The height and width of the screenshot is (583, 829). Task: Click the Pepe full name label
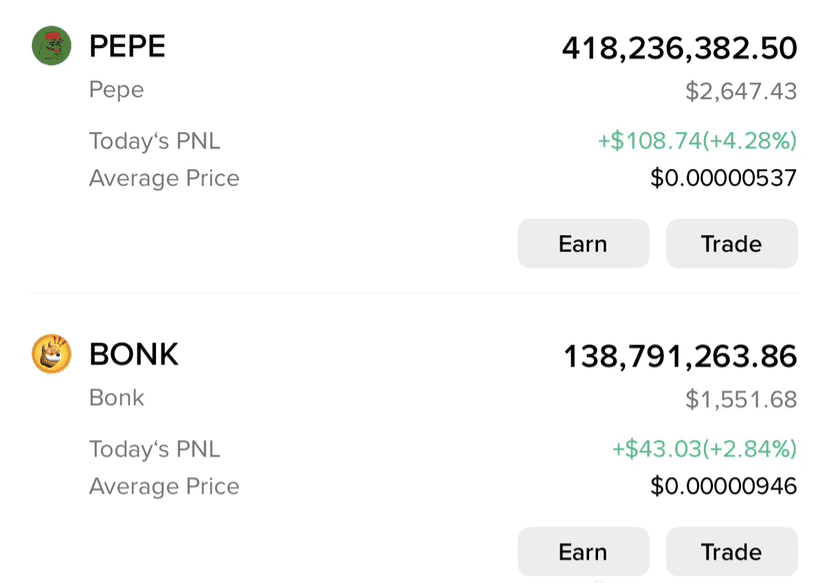click(116, 90)
